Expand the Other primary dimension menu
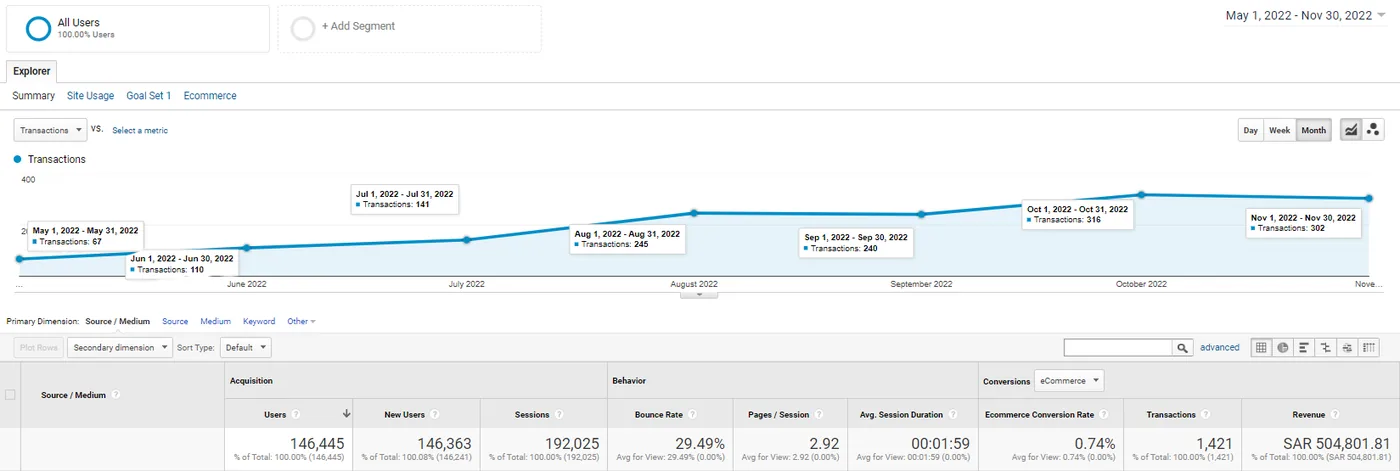 (301, 322)
